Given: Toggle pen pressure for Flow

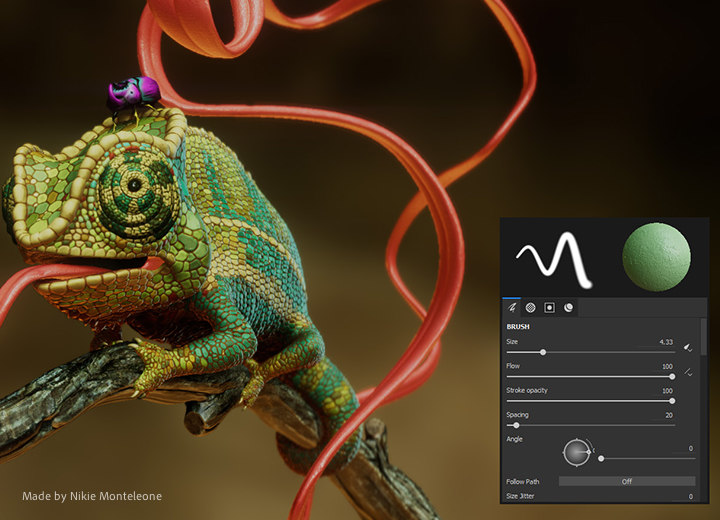Looking at the screenshot, I should point(688,372).
